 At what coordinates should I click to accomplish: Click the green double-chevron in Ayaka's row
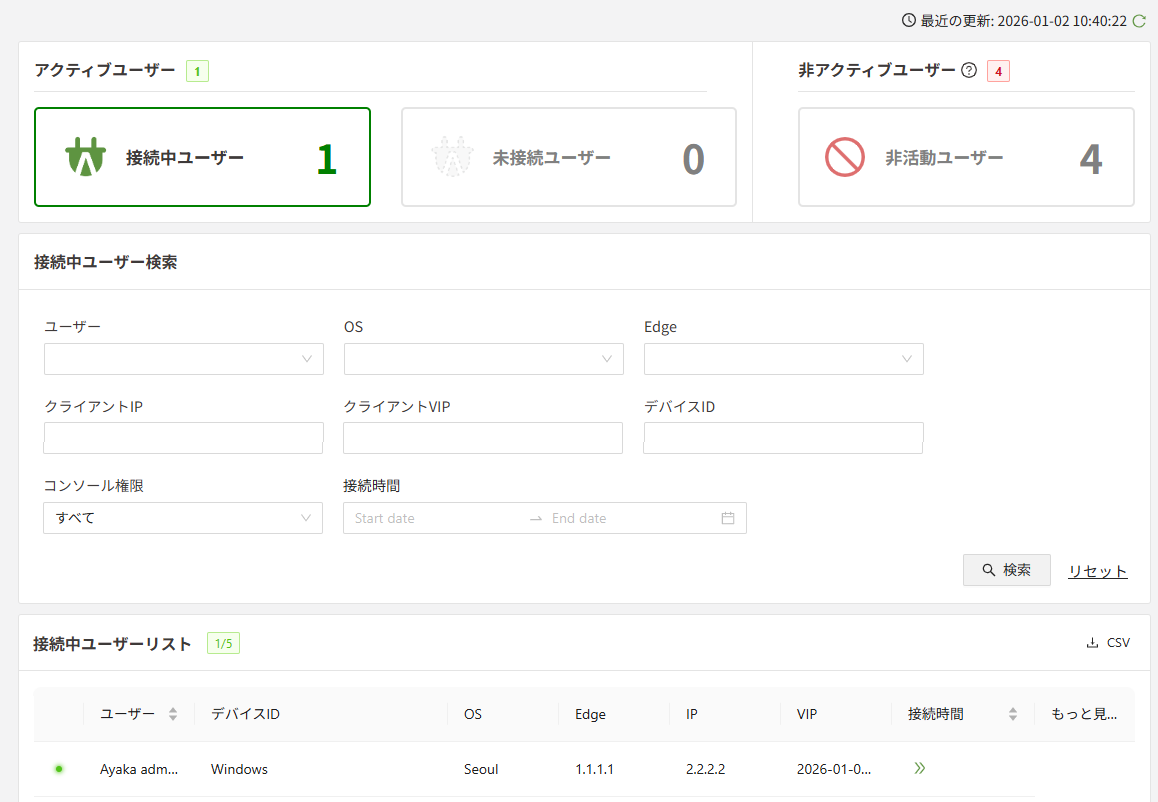coord(919,768)
